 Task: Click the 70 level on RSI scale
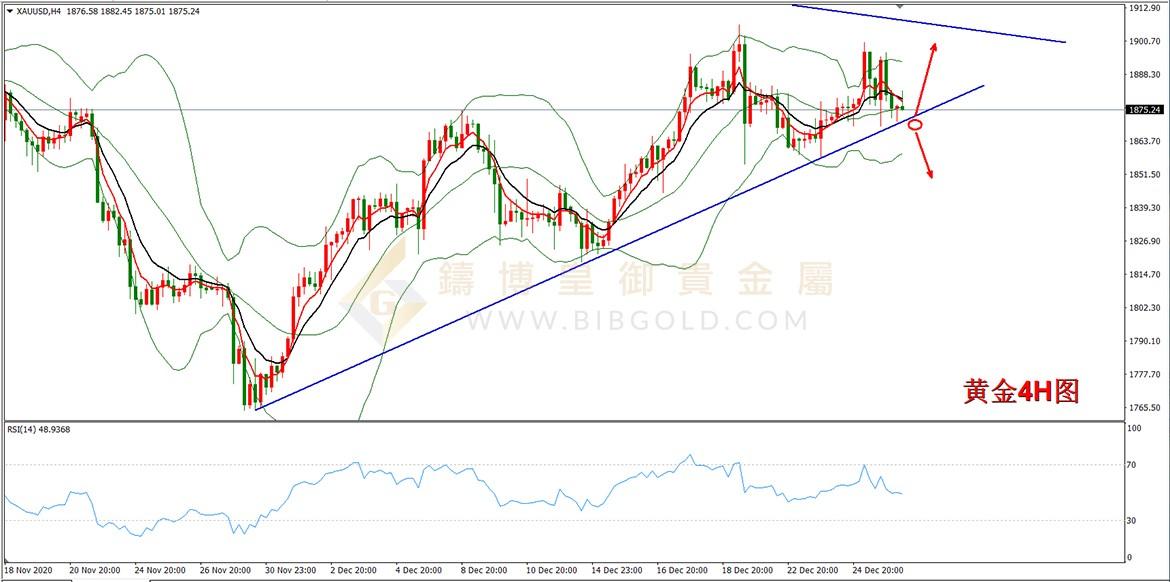click(x=1133, y=465)
